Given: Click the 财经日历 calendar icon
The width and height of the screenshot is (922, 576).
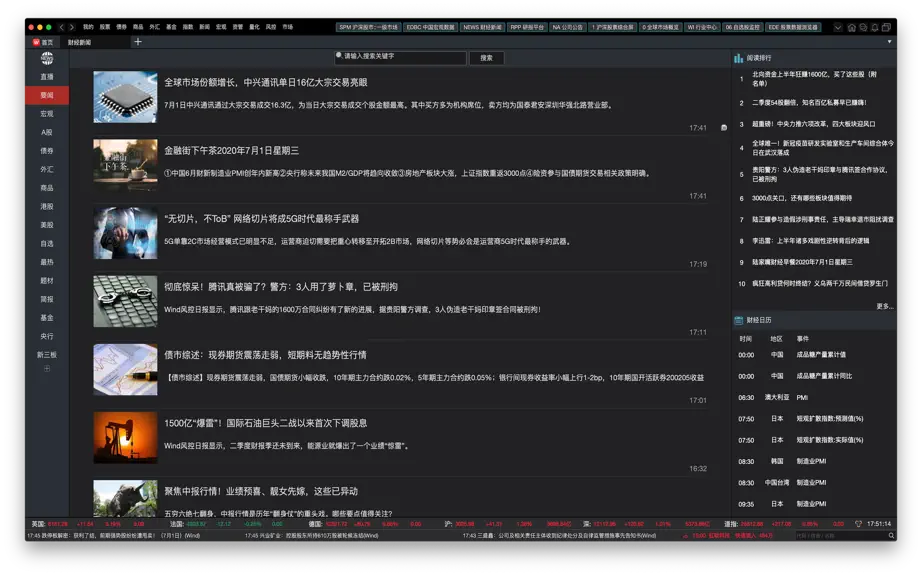Looking at the screenshot, I should (739, 320).
